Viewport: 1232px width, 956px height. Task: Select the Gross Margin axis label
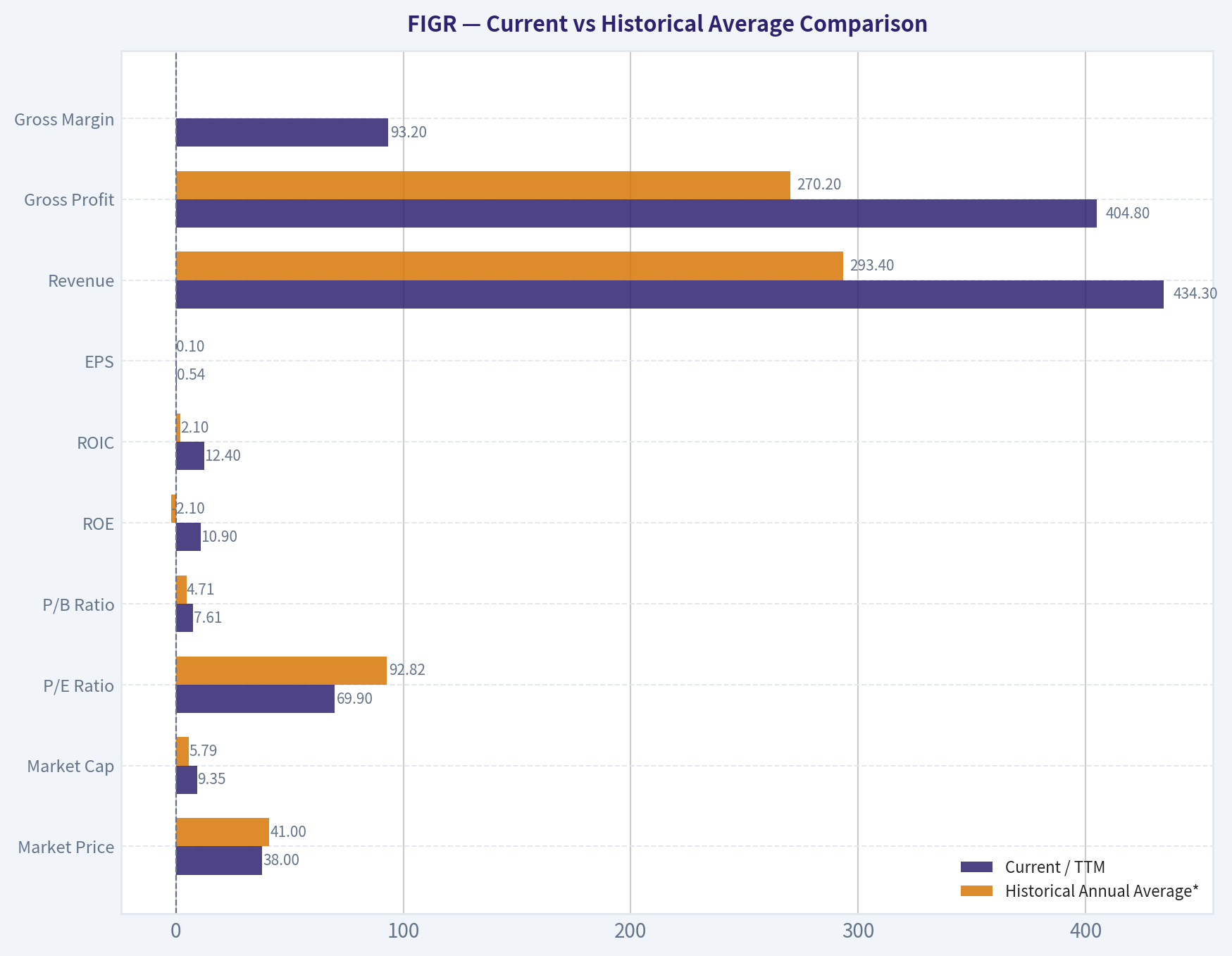[64, 119]
